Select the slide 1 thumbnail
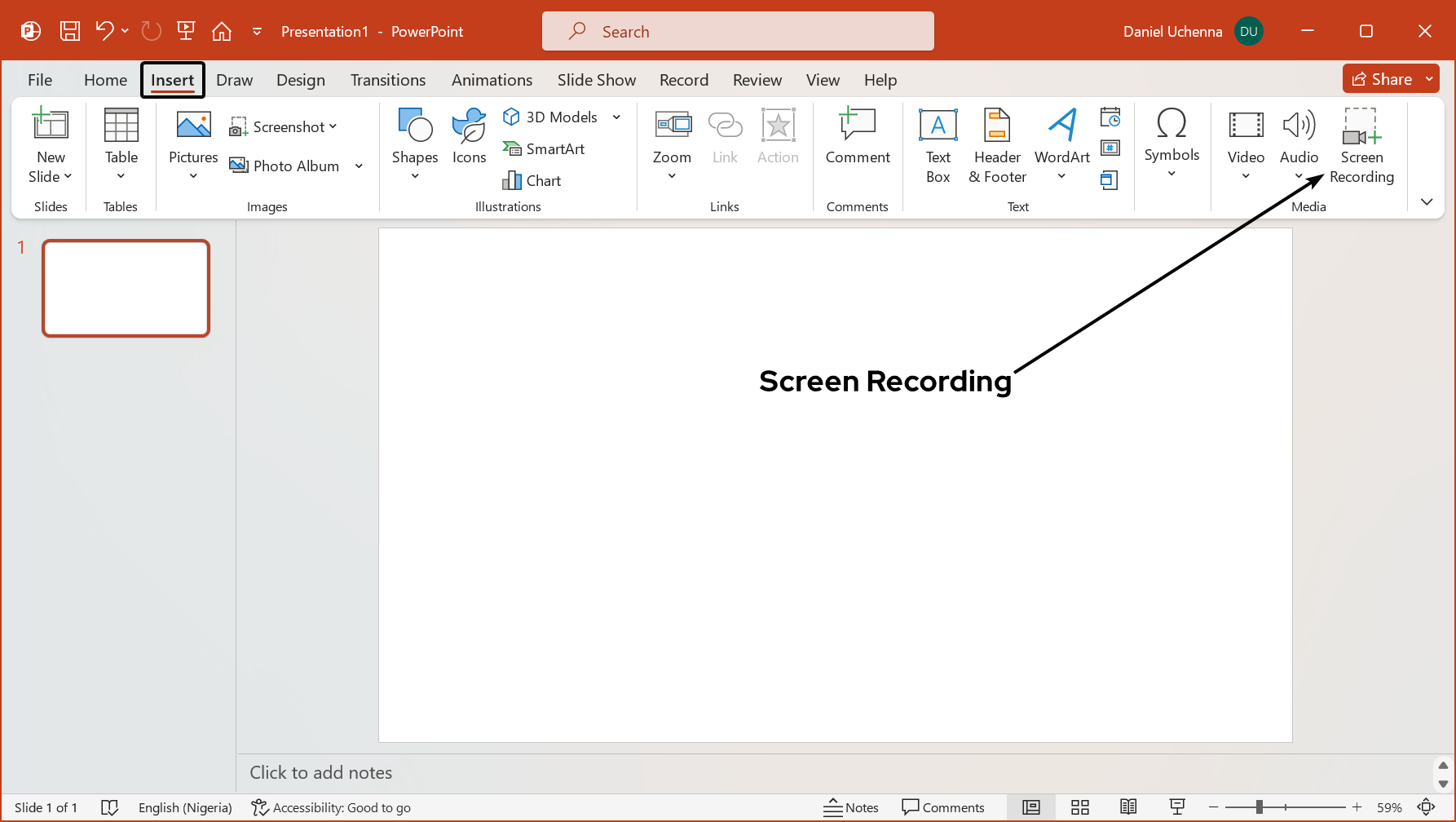 tap(126, 288)
